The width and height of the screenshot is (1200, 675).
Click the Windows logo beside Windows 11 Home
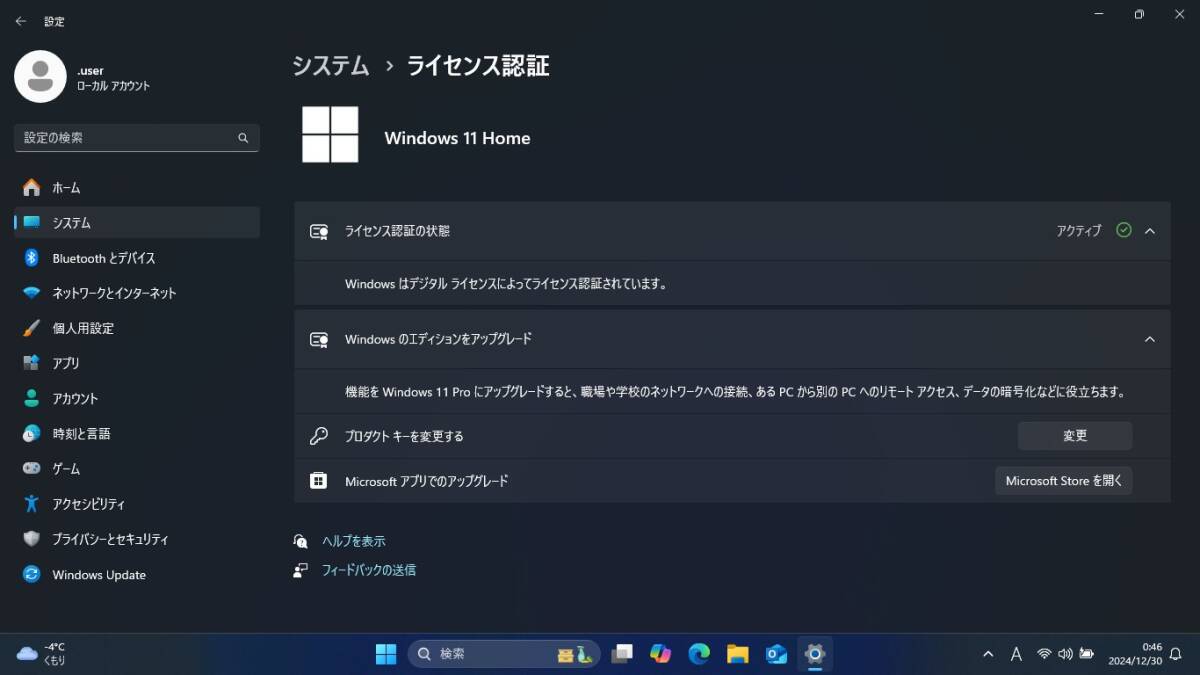[330, 135]
